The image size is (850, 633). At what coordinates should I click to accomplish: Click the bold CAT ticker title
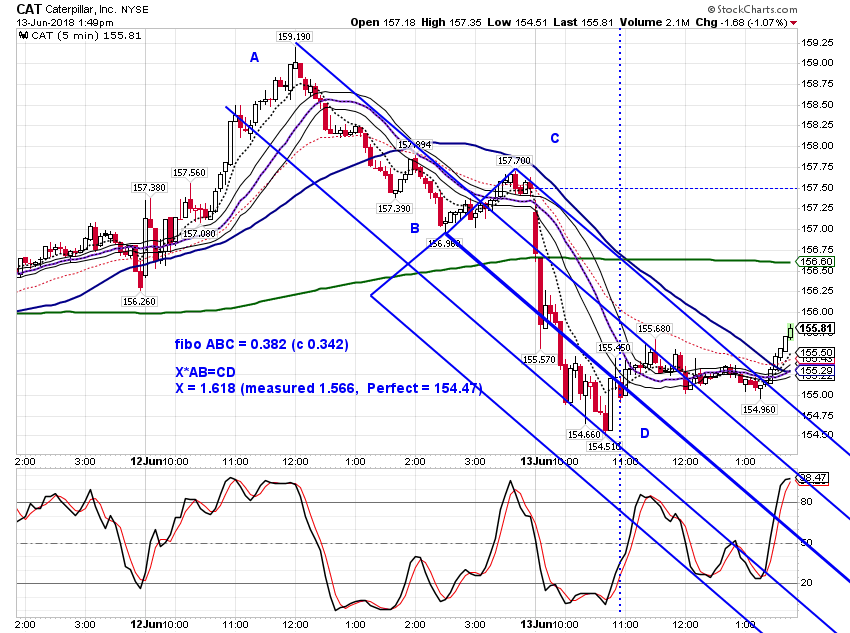29,9
